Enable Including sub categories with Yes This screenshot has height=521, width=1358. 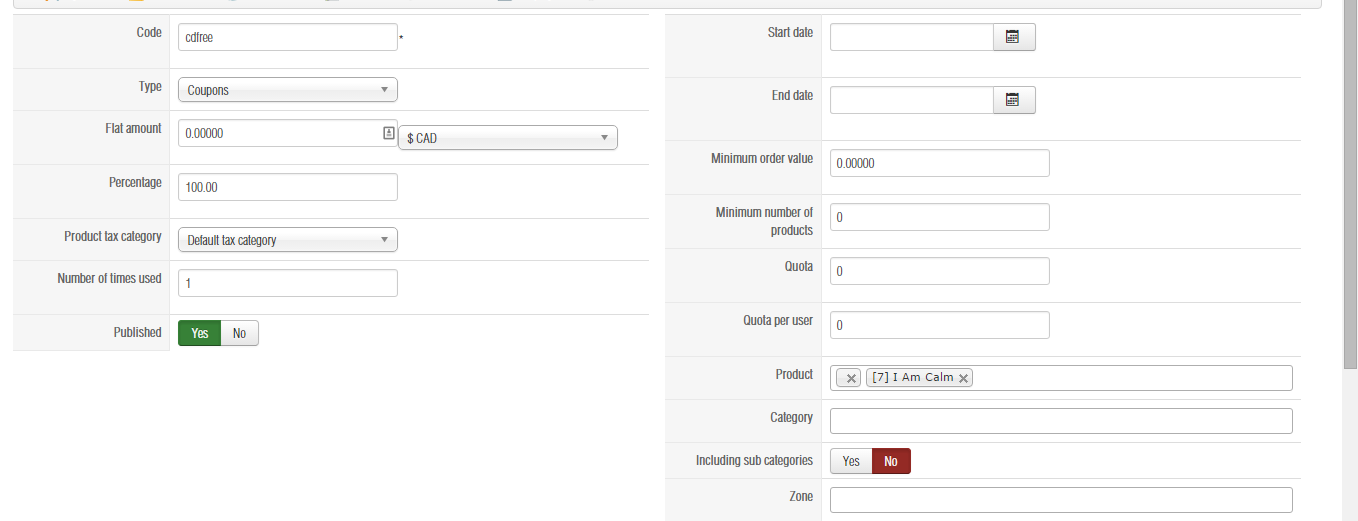[x=851, y=461]
